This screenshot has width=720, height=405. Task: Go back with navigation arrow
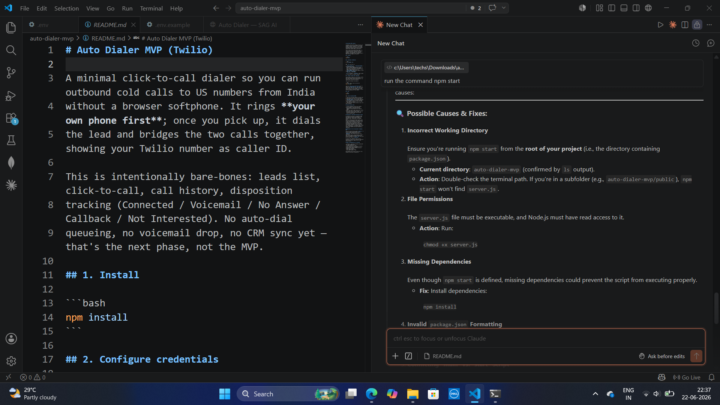click(216, 8)
